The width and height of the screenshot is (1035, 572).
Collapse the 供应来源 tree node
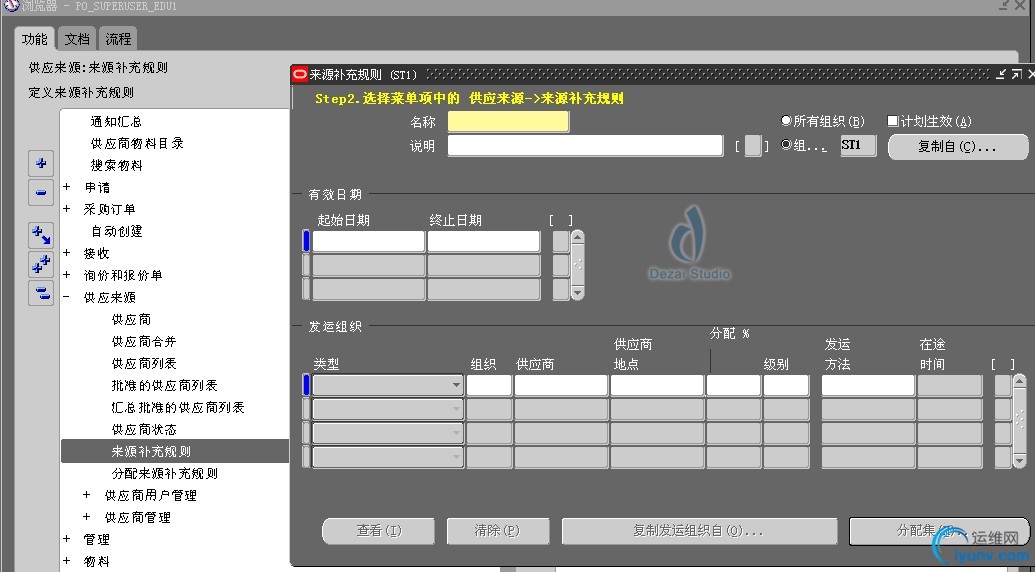click(67, 298)
